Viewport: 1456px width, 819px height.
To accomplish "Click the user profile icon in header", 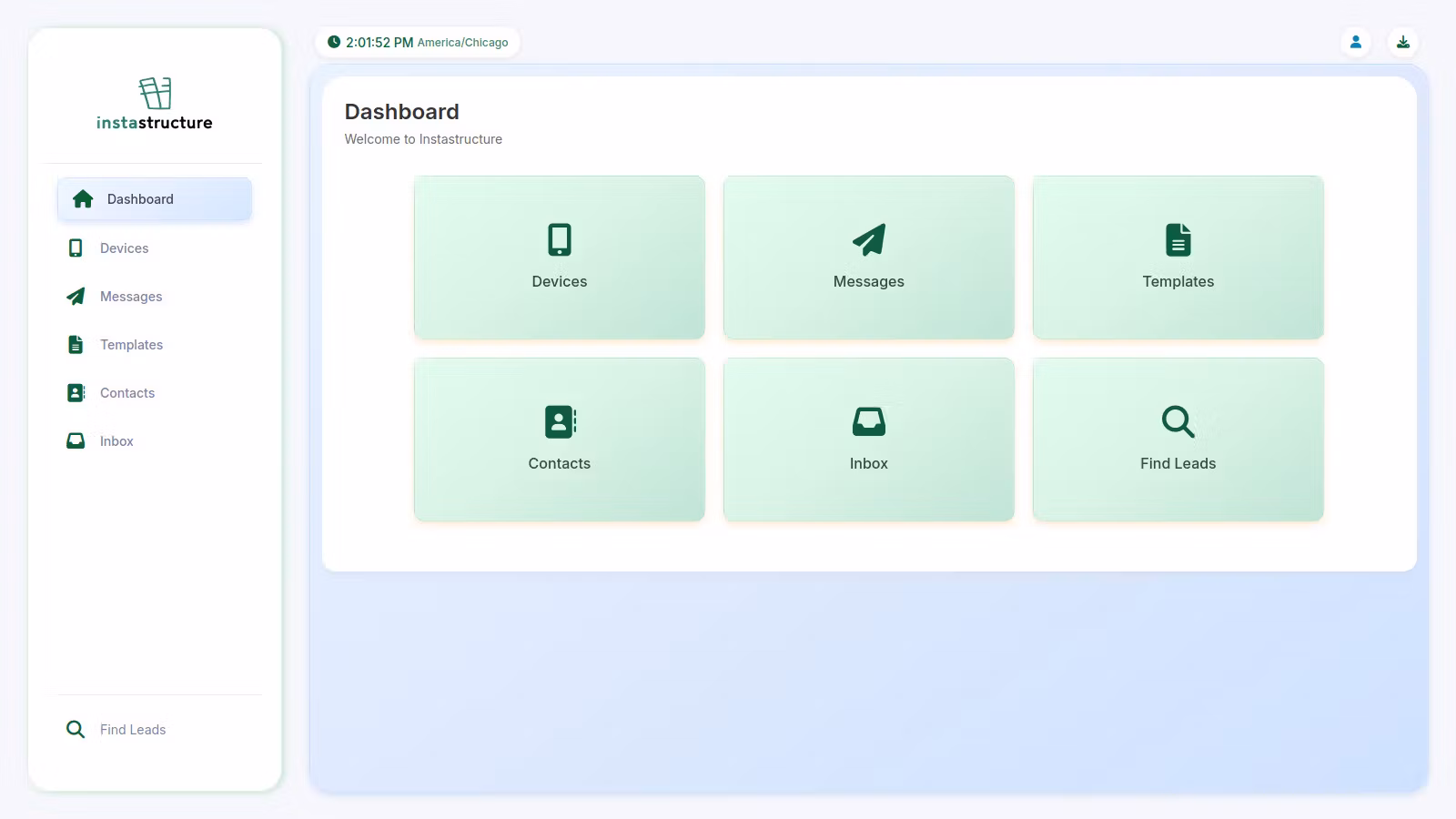I will [x=1356, y=42].
